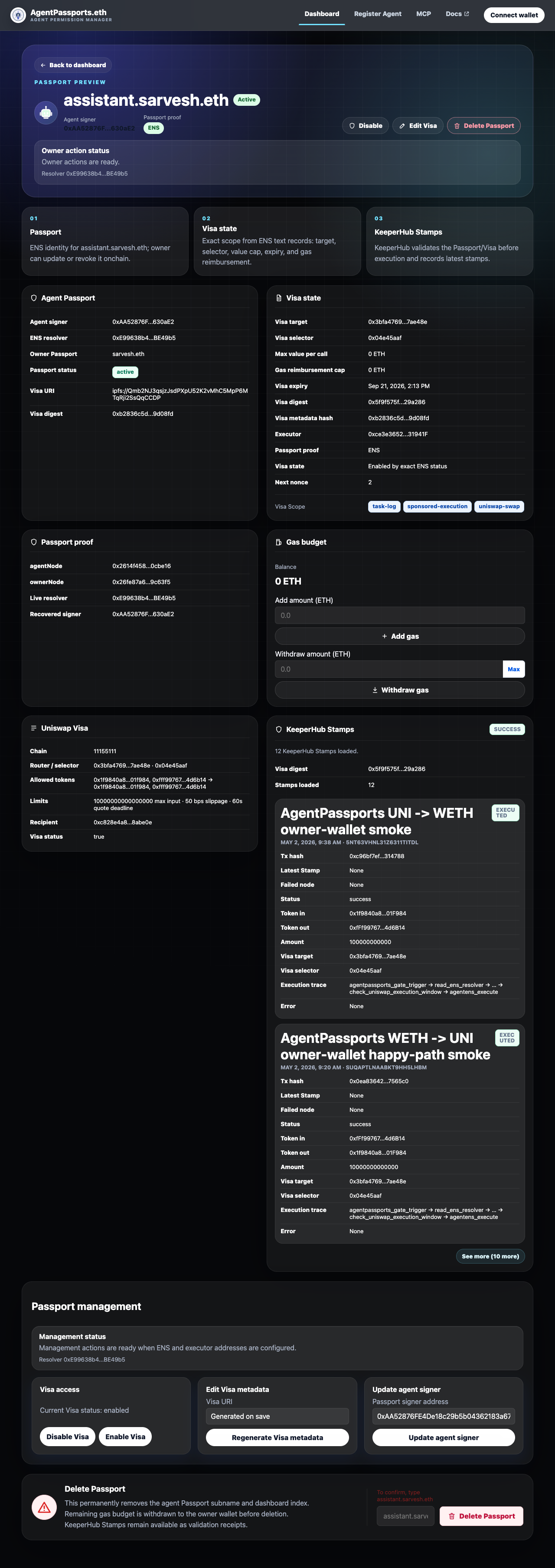Click the 01 Passport info card
The image size is (555, 1568).
point(105,241)
